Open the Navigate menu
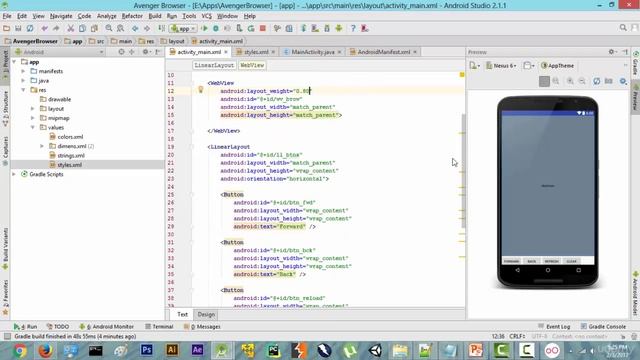Viewport: 640px width, 360px height. 61,16
